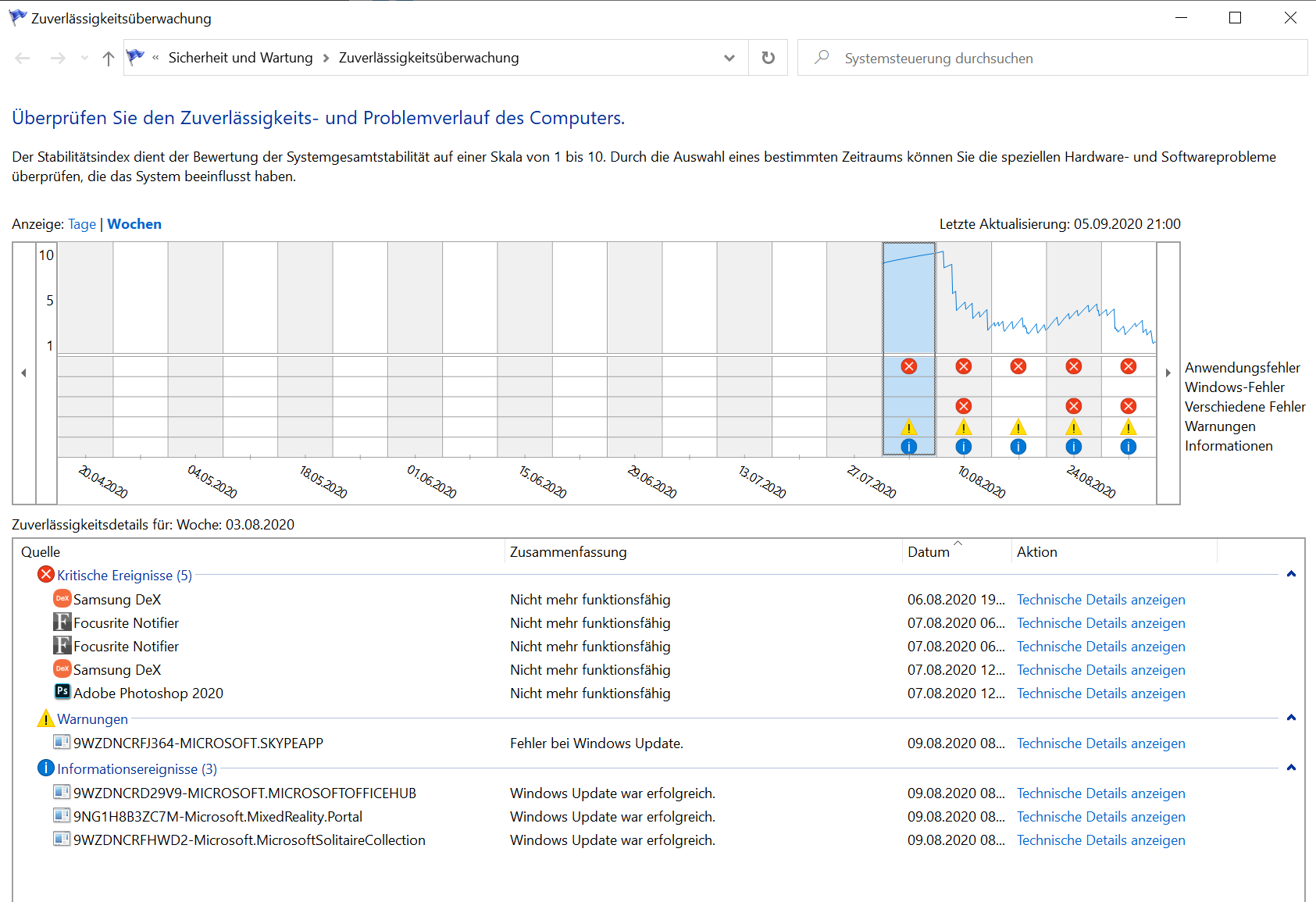Go back using the navigation arrow

point(23,58)
